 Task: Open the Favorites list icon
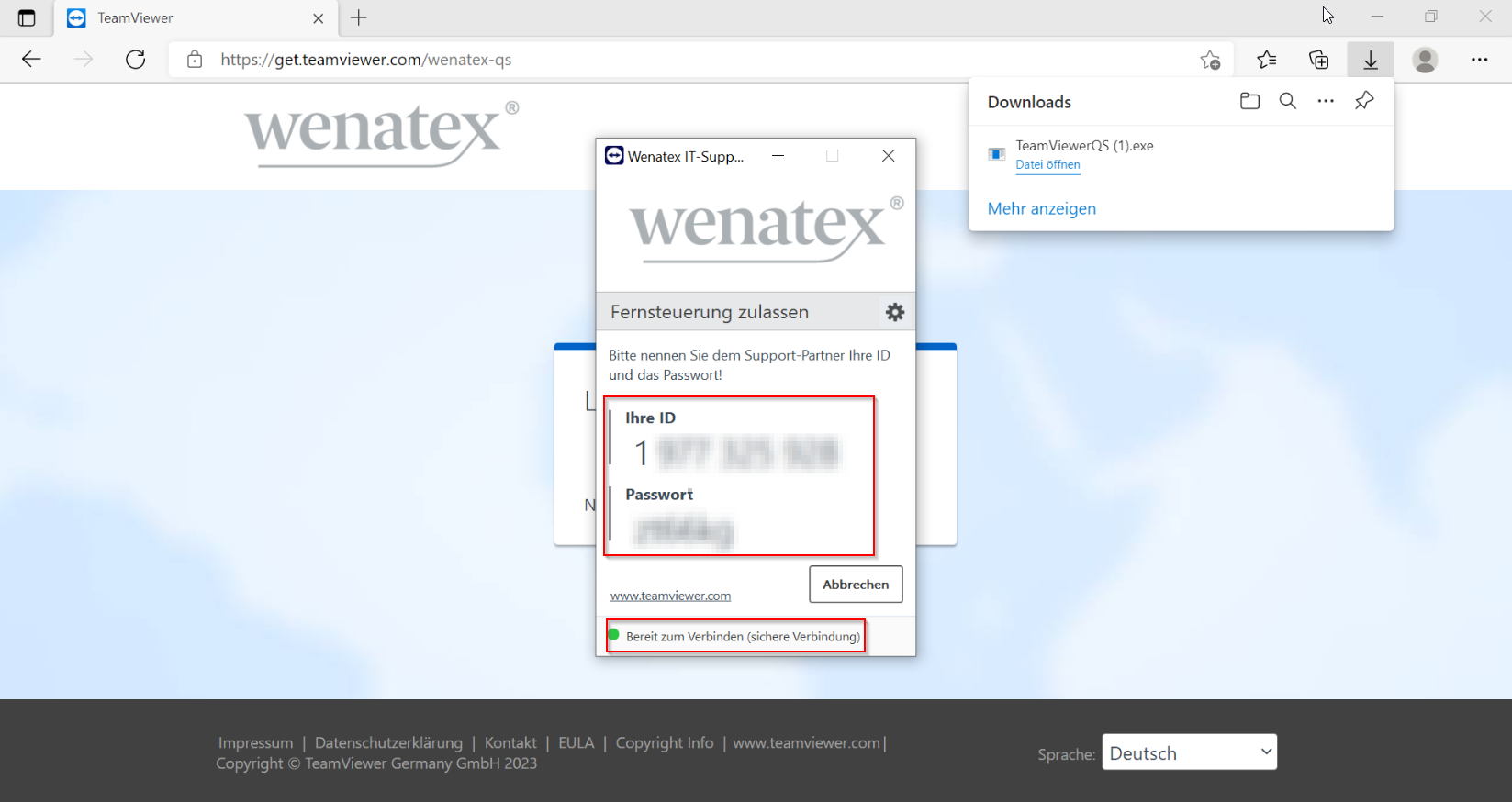(1267, 60)
